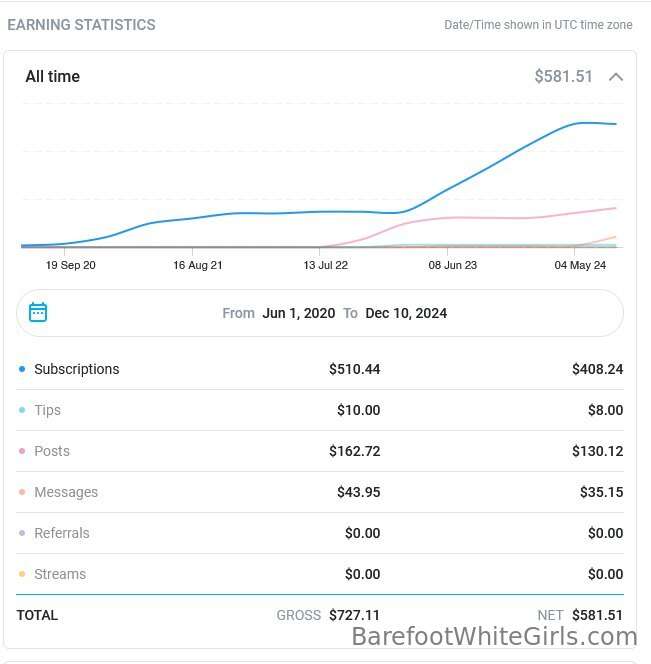Screen dimensions: 651x664
Task: Toggle Messages series visibility
Action: [66, 492]
